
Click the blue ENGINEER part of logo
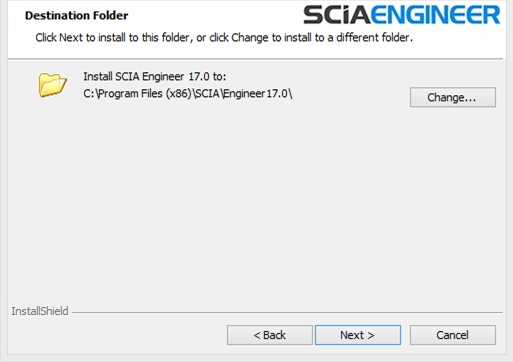pyautogui.click(x=436, y=15)
